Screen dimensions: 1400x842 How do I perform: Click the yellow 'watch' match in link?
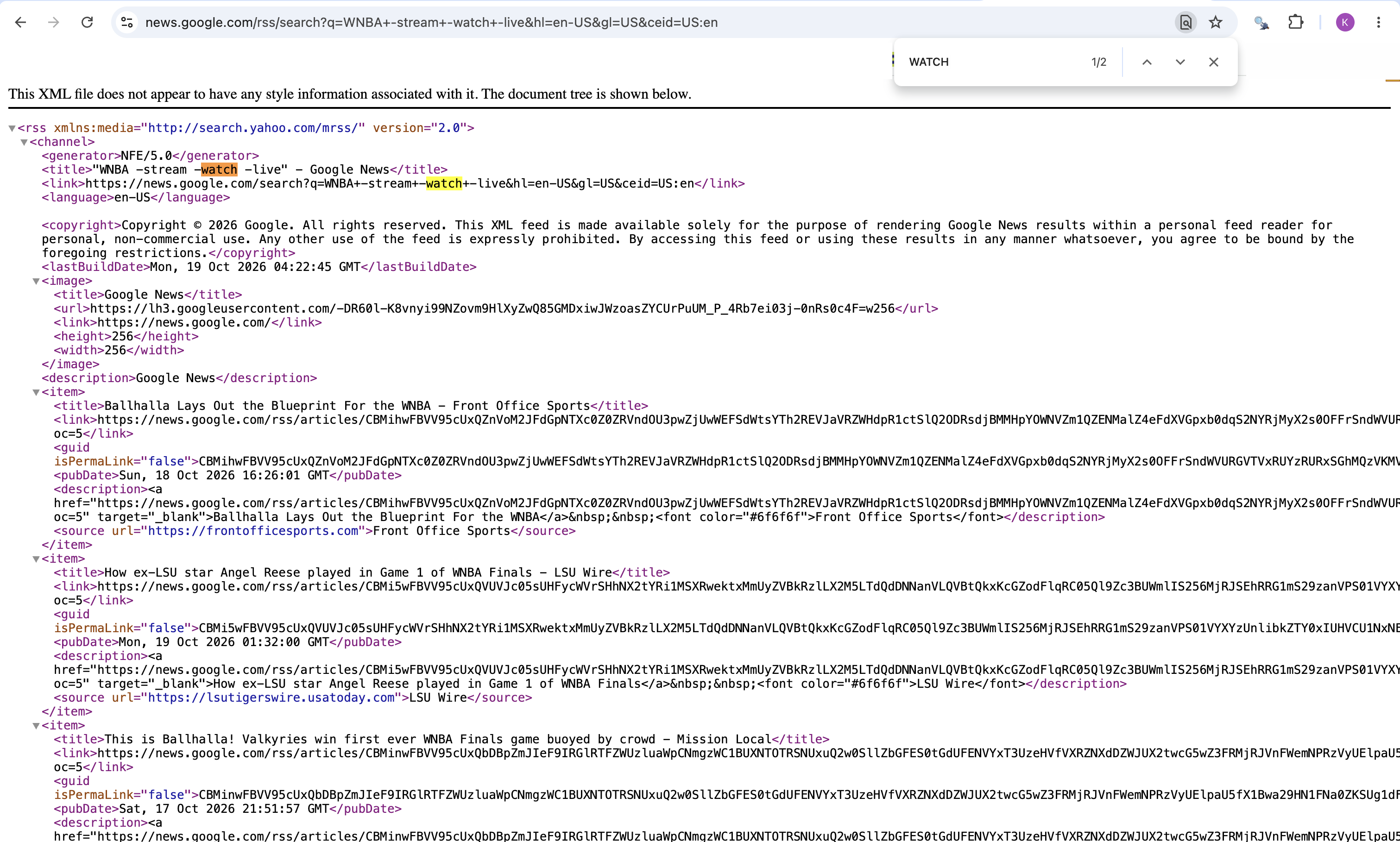[x=444, y=183]
